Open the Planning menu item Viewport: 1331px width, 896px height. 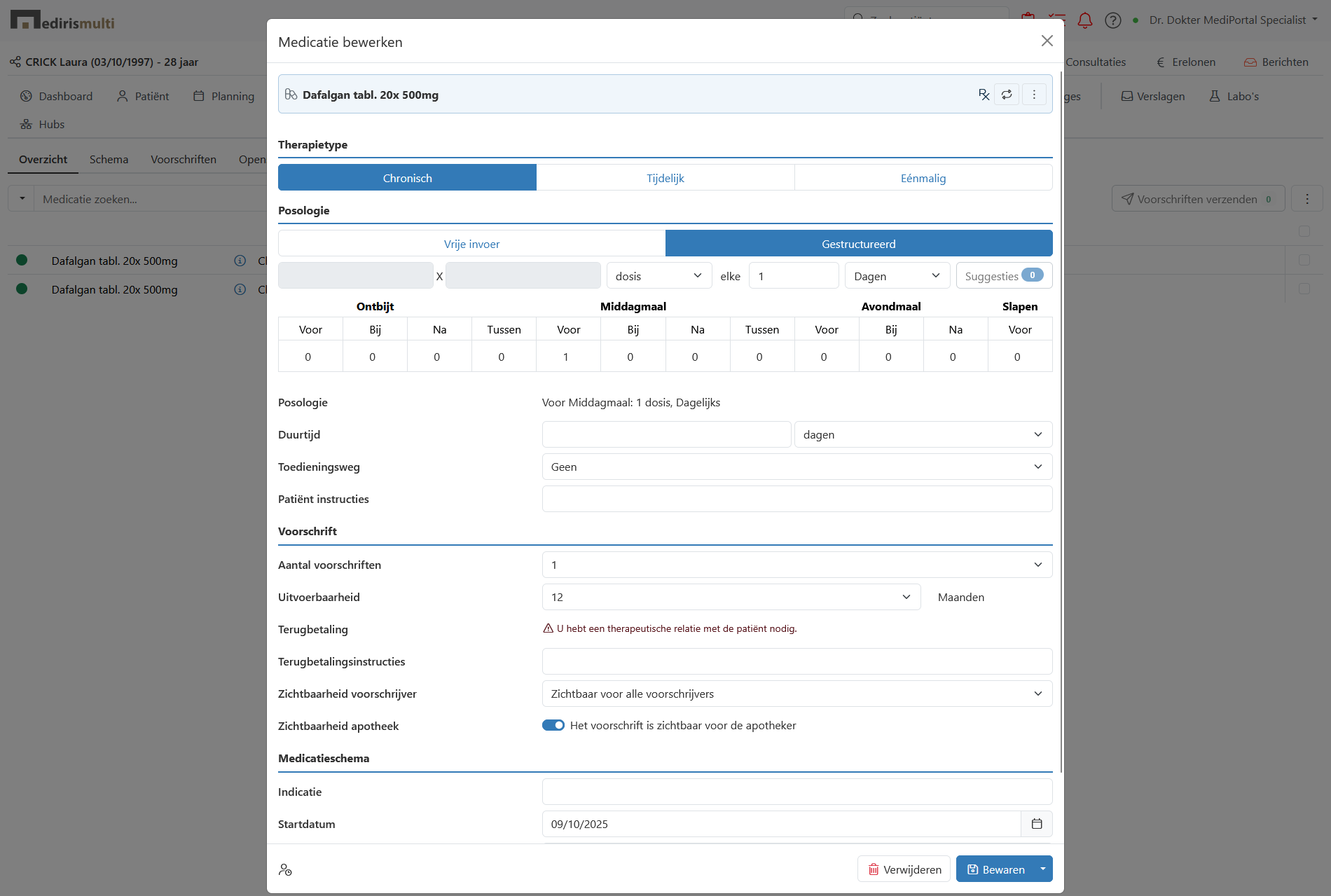pyautogui.click(x=223, y=96)
